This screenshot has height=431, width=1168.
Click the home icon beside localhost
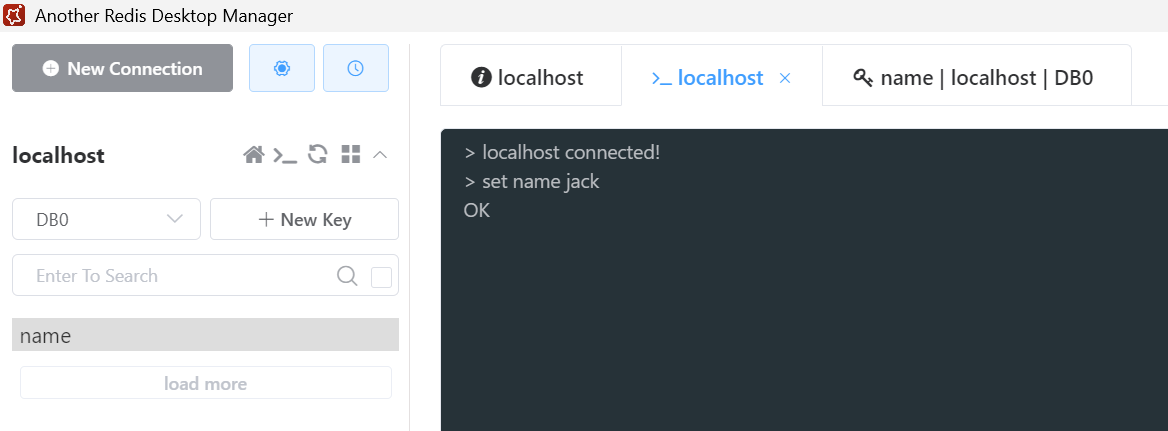254,155
